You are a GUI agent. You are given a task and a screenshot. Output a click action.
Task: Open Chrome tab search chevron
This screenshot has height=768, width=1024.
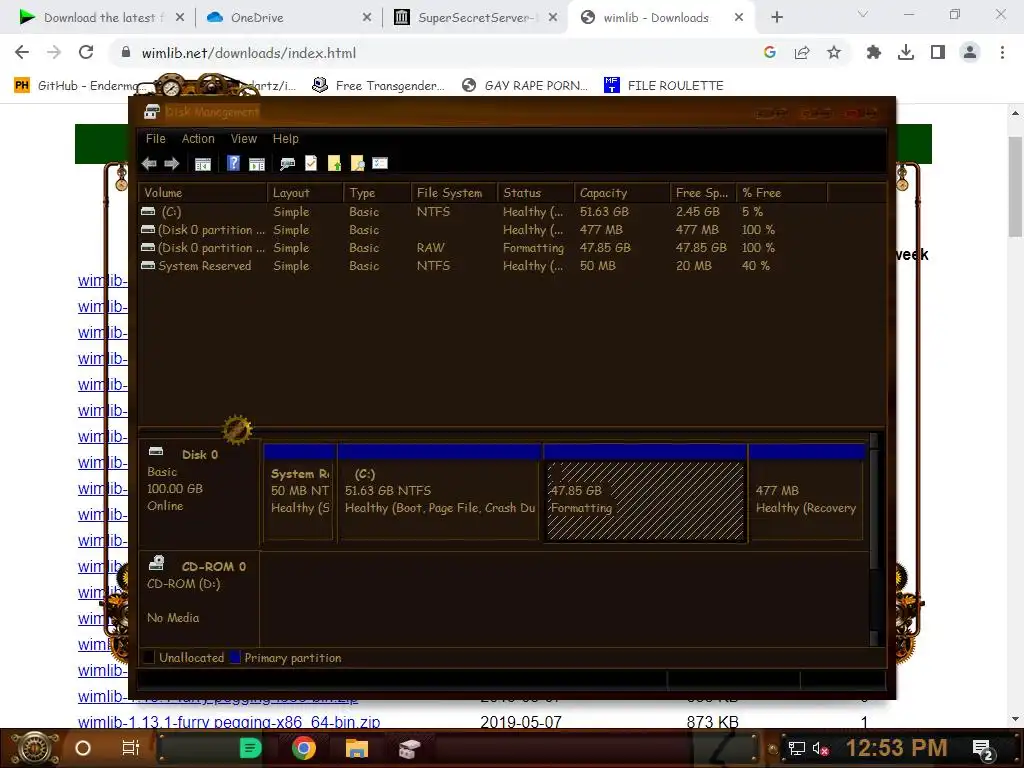(x=863, y=14)
